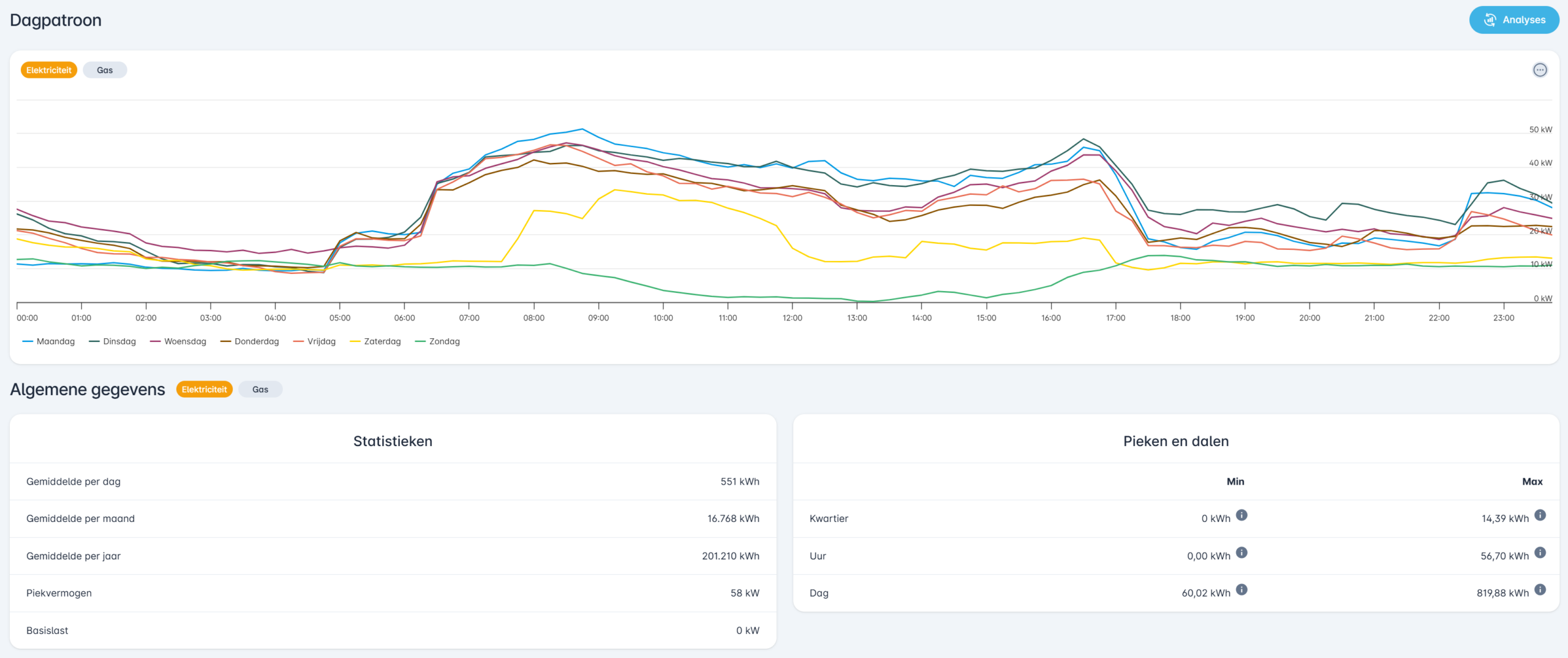This screenshot has width=1568, height=658.
Task: Click Zondag legend color marker
Action: coord(420,341)
